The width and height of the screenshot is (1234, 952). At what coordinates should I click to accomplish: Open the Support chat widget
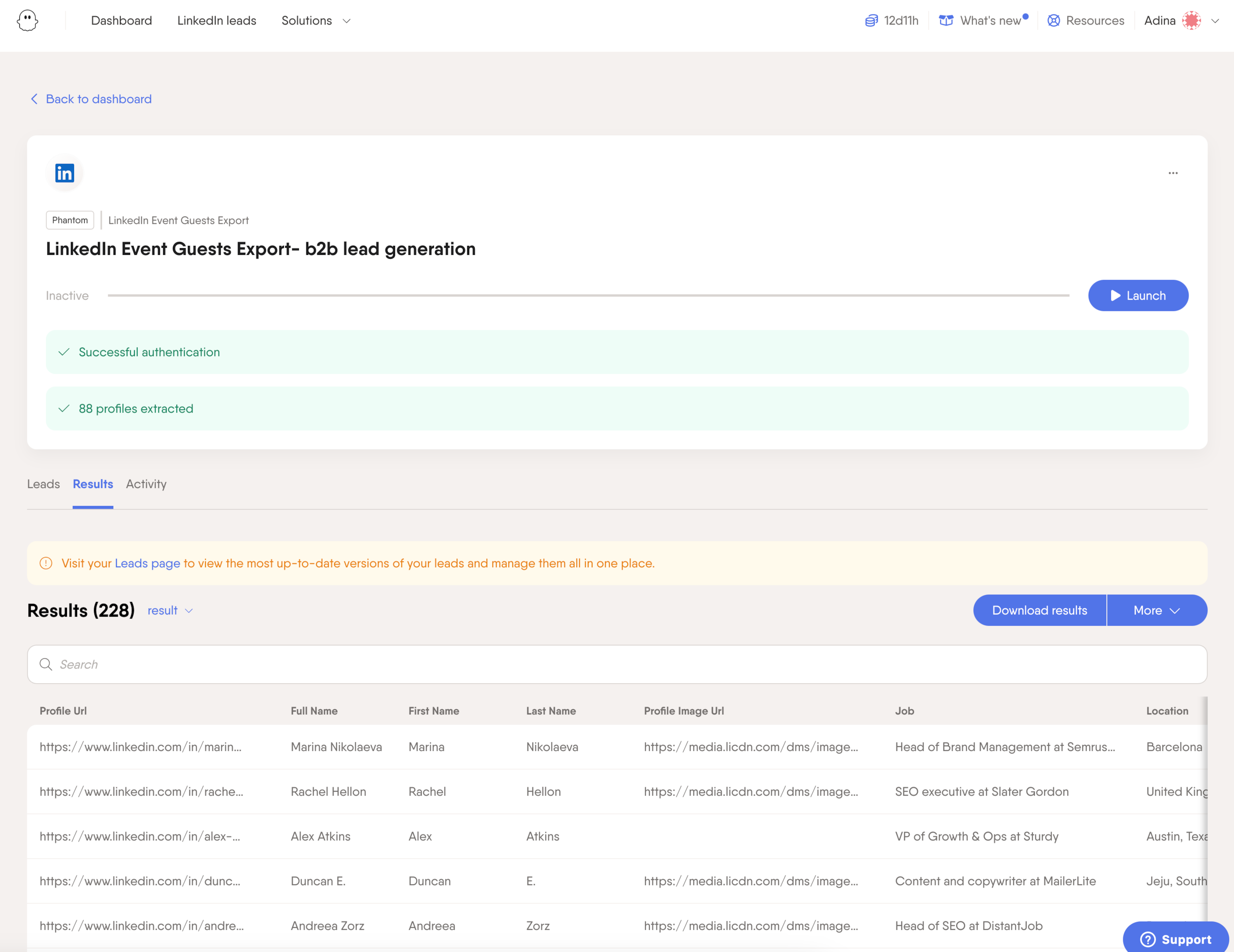pyautogui.click(x=1175, y=938)
